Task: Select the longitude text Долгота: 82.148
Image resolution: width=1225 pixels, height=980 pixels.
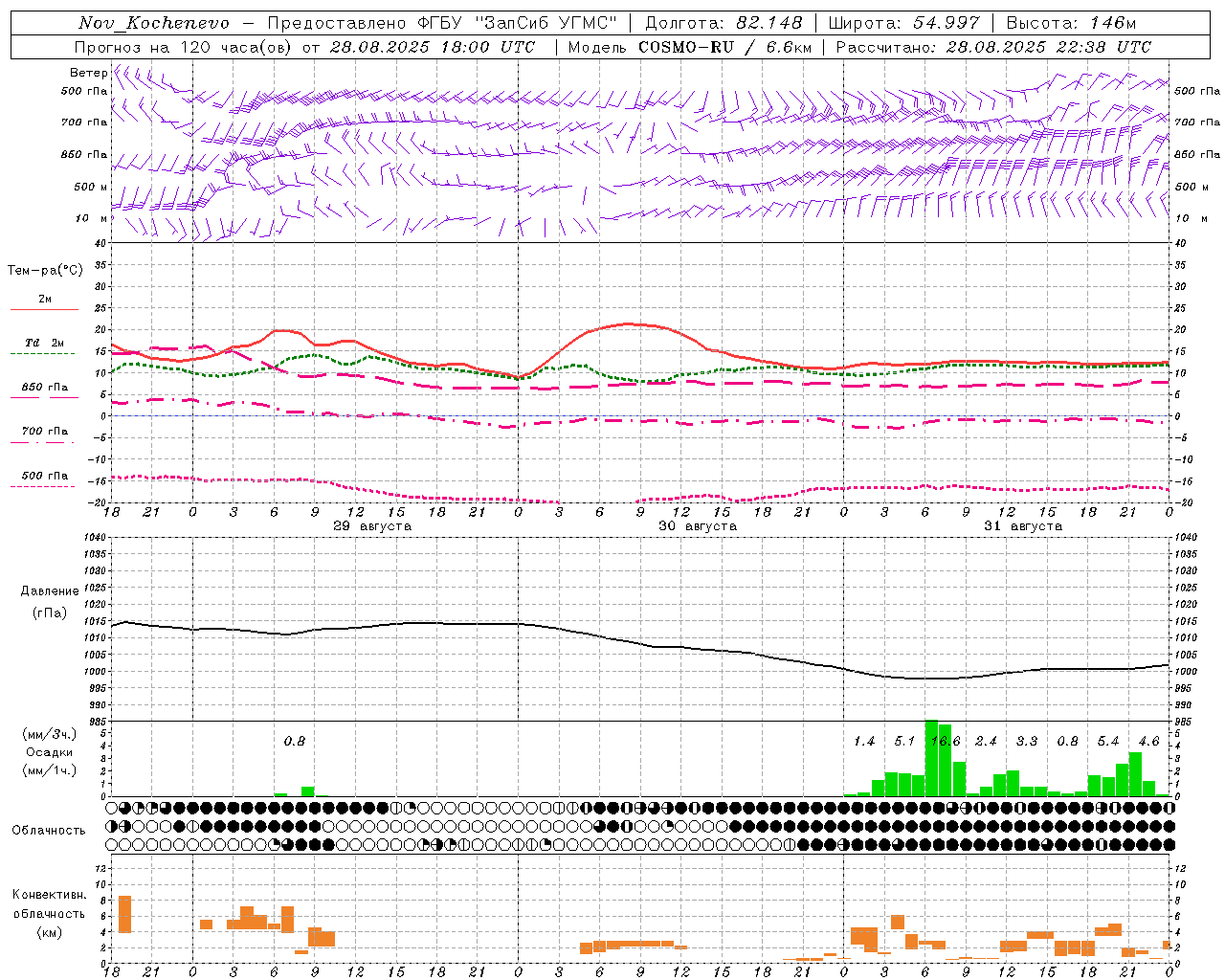Action: tap(724, 23)
